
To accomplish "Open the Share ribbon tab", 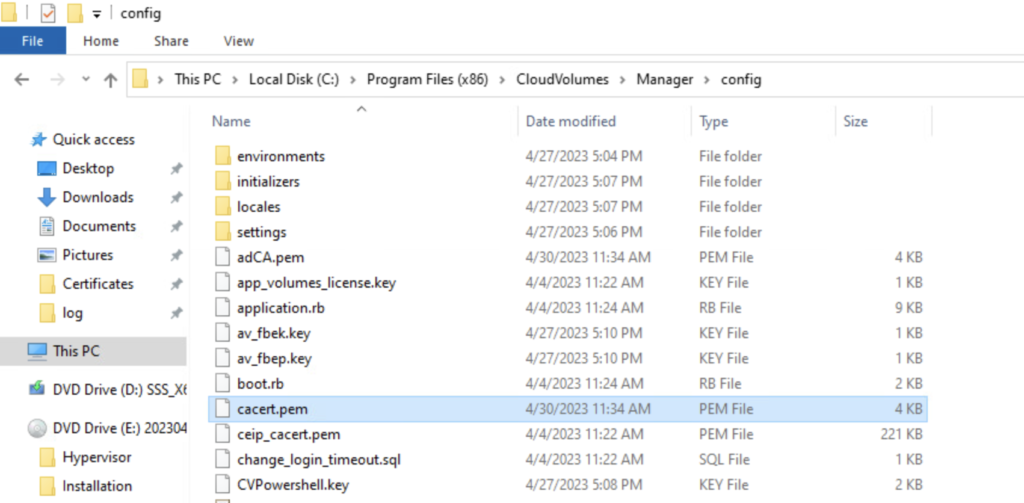I will coord(171,41).
